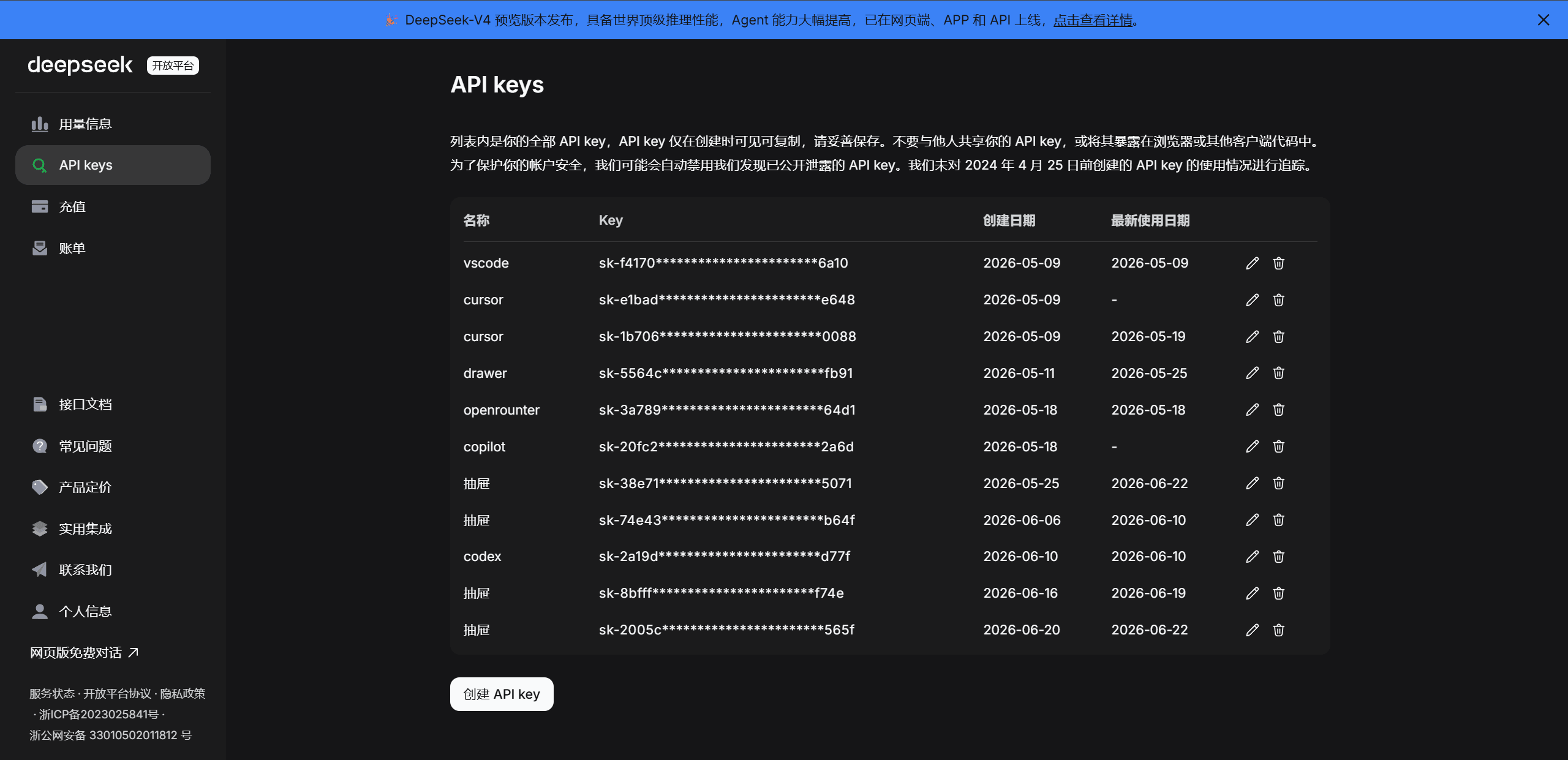Click the 最新使用日期 column header
This screenshot has height=760, width=1568.
click(1150, 220)
